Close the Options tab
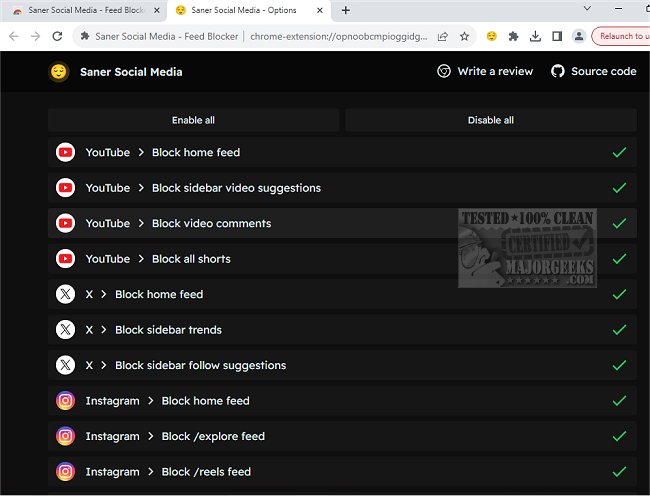 tap(320, 10)
